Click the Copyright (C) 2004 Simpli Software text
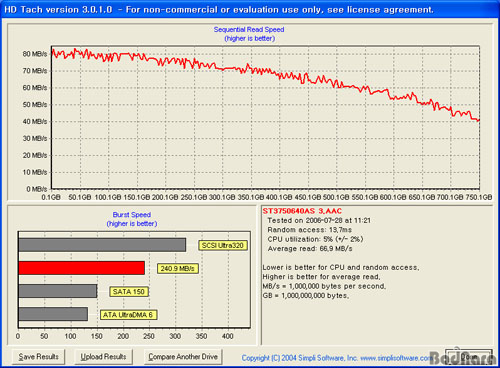 (x=300, y=358)
